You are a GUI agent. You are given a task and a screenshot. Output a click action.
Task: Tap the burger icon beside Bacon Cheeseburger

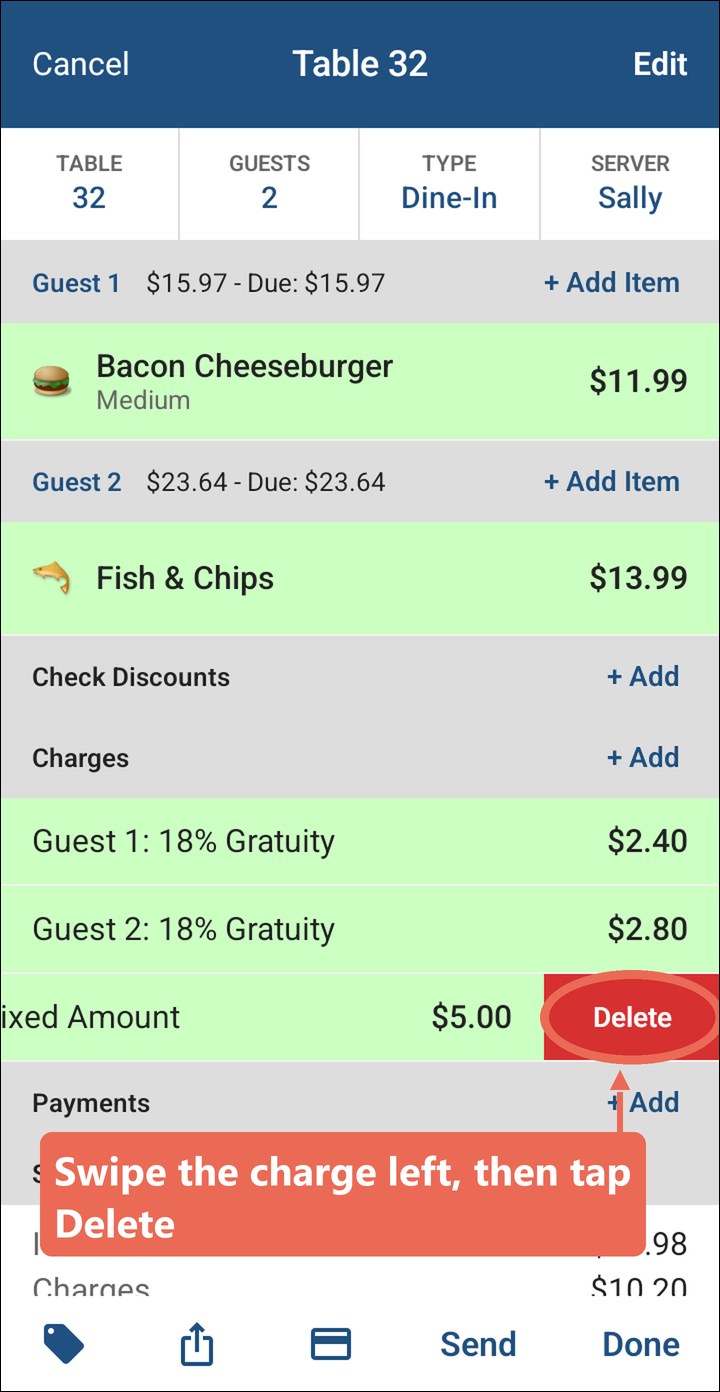pyautogui.click(x=52, y=381)
